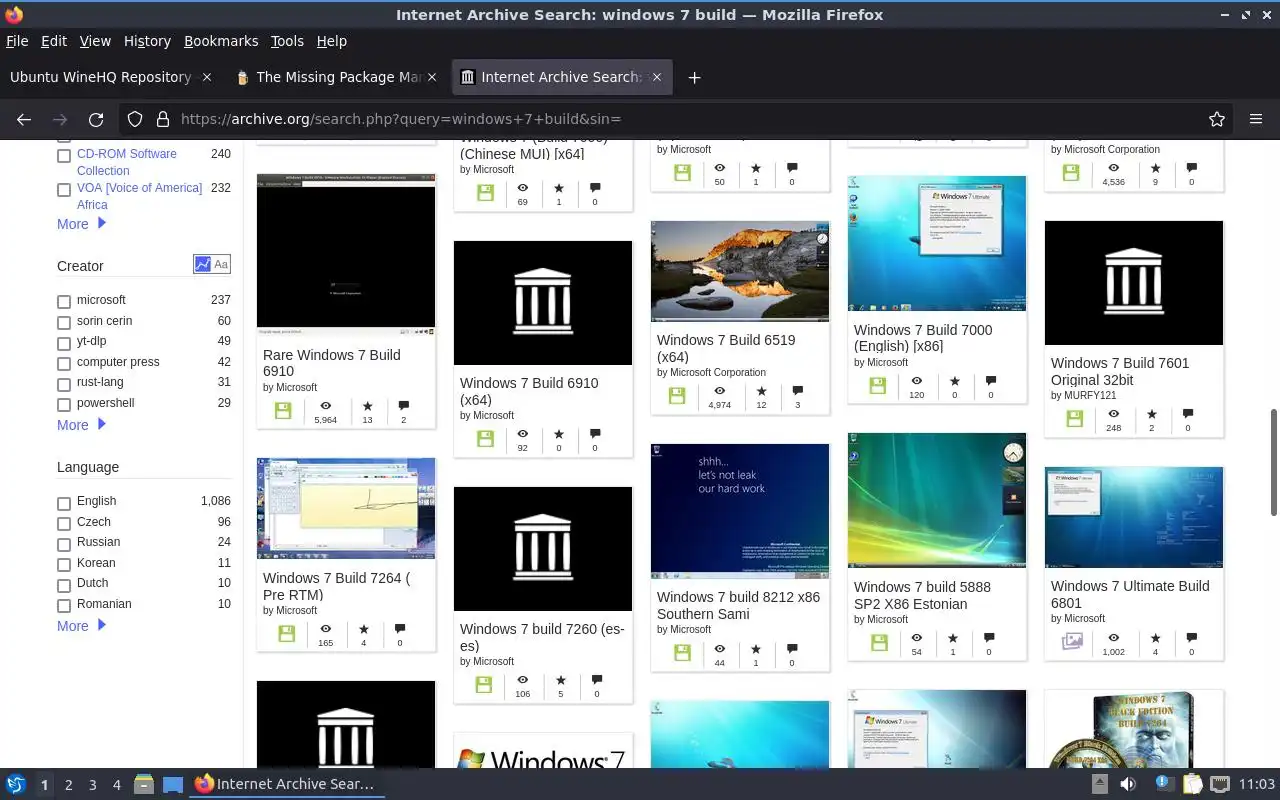This screenshot has height=800, width=1280.
Task: Open Windows 7 build 5888 SP2 X86 Estonian
Action: (x=922, y=595)
